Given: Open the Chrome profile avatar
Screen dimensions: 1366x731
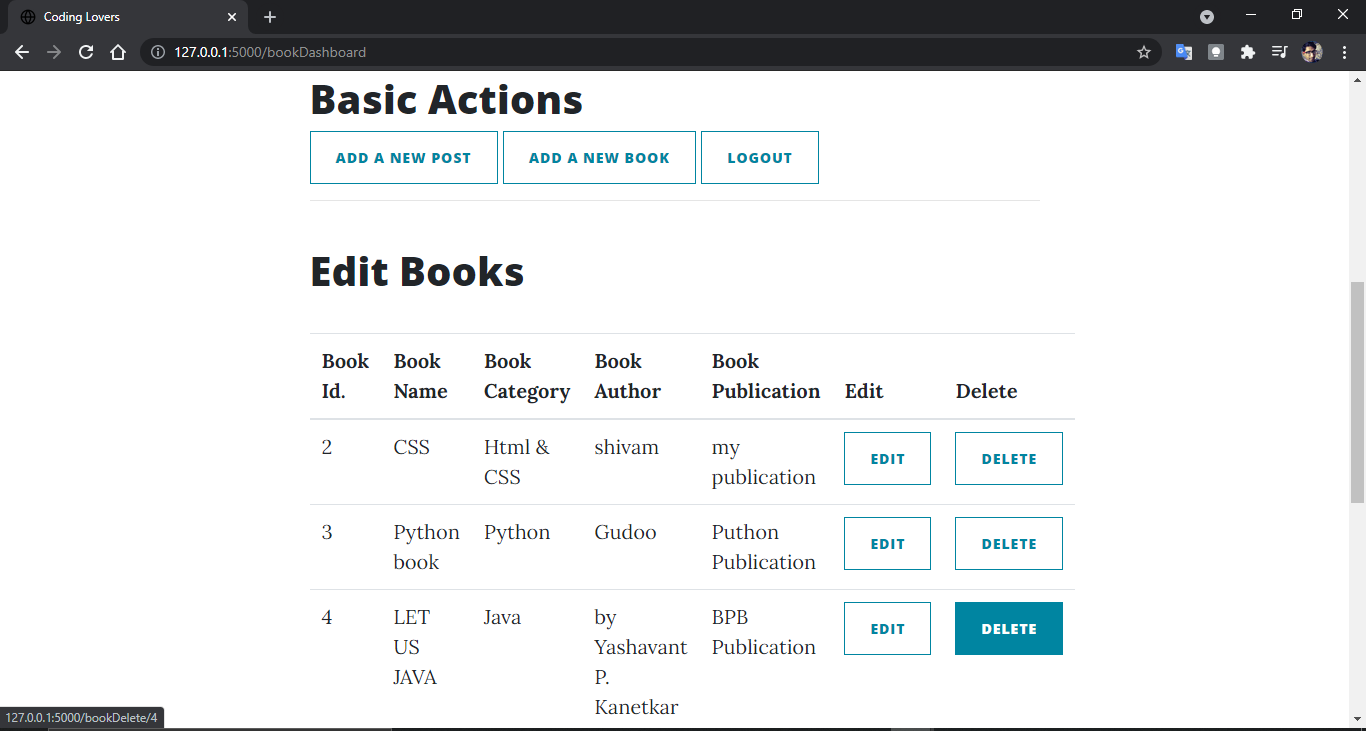Looking at the screenshot, I should [1312, 52].
